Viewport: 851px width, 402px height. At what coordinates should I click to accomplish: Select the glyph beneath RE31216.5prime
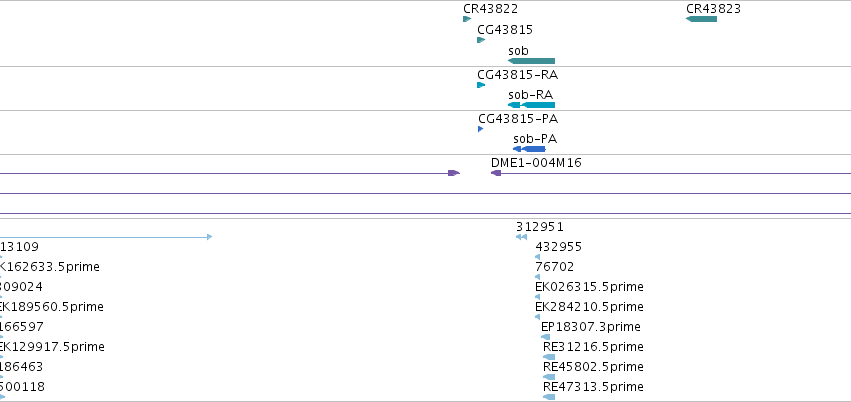(x=549, y=357)
